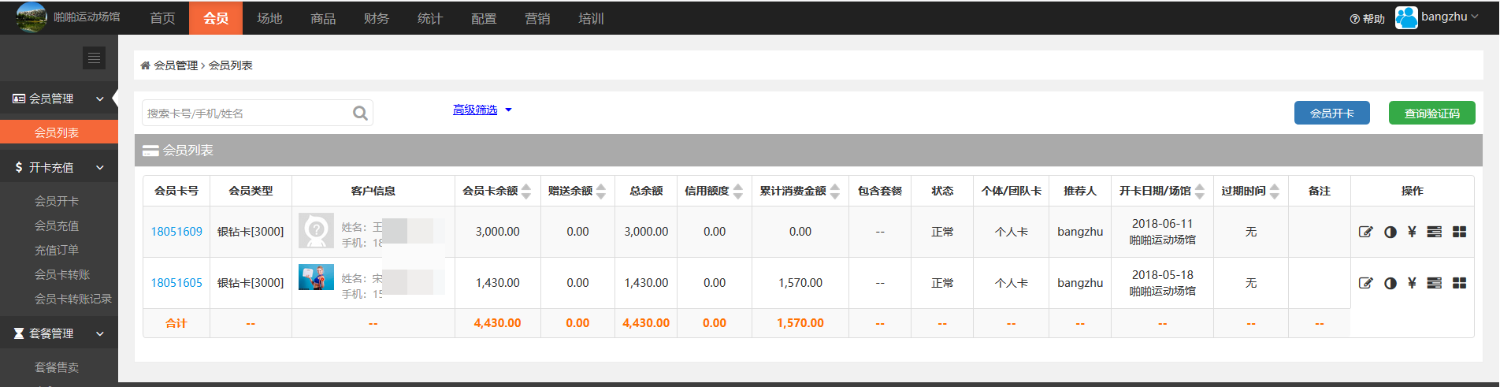The image size is (1500, 387).
Task: Open the 统计 top menu
Action: [430, 18]
